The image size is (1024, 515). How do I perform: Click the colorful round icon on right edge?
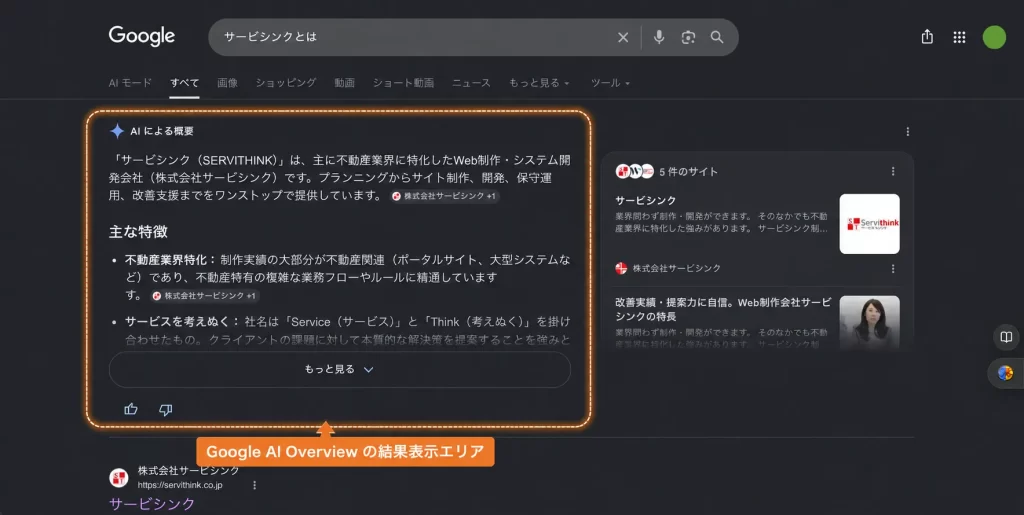tap(1005, 373)
